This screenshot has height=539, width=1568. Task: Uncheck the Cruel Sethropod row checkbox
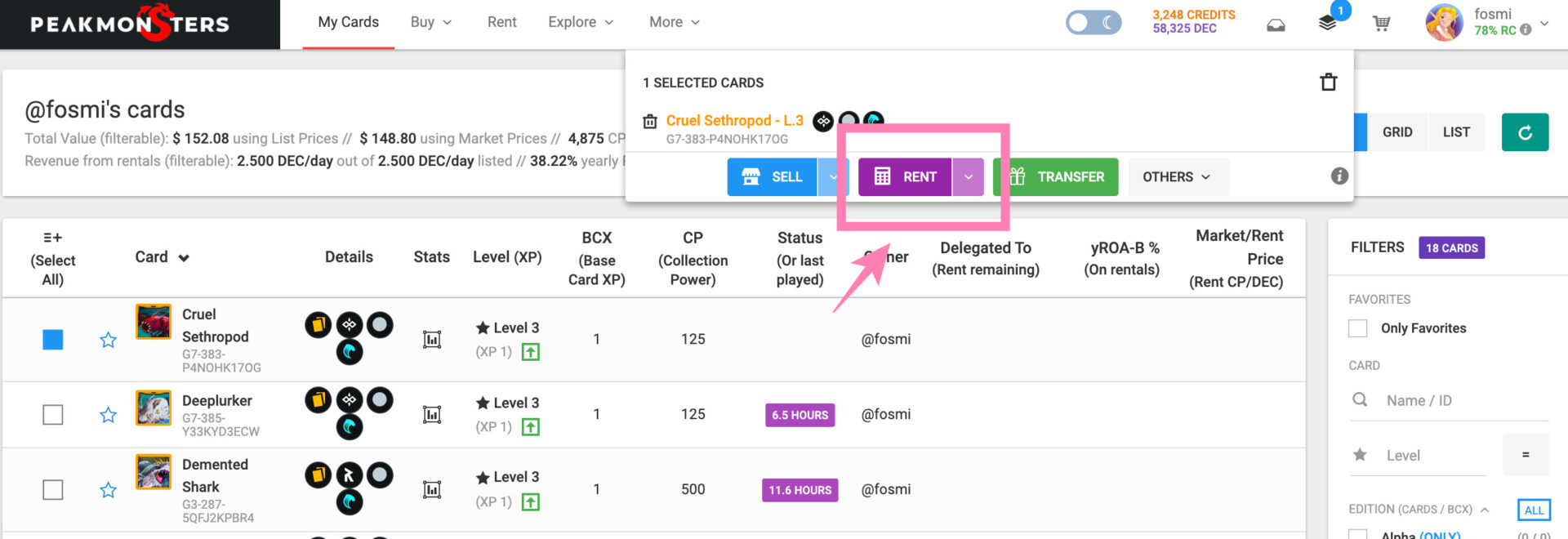pos(53,340)
